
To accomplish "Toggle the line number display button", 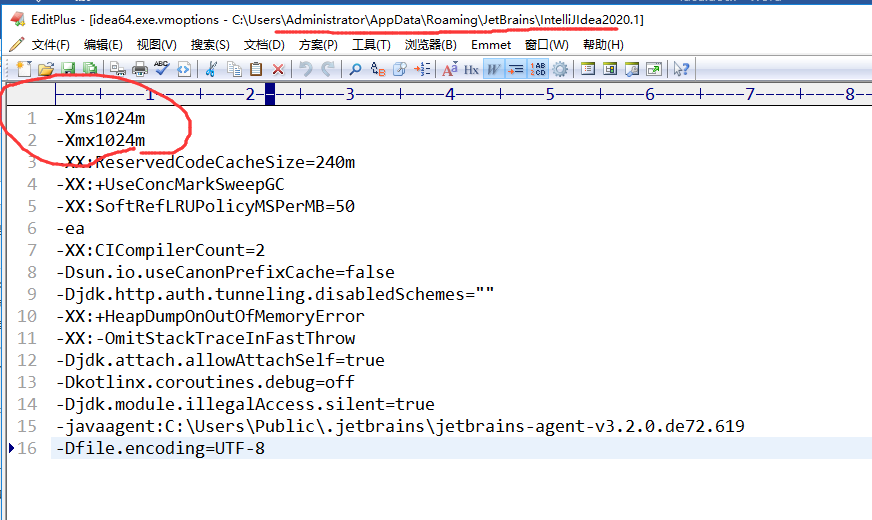I will click(538, 69).
